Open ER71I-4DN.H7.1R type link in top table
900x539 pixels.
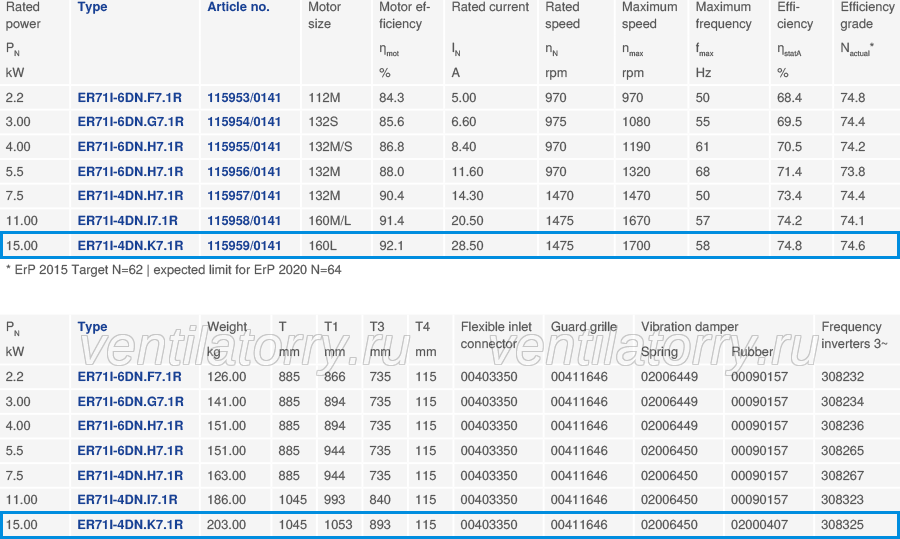pyautogui.click(x=130, y=196)
